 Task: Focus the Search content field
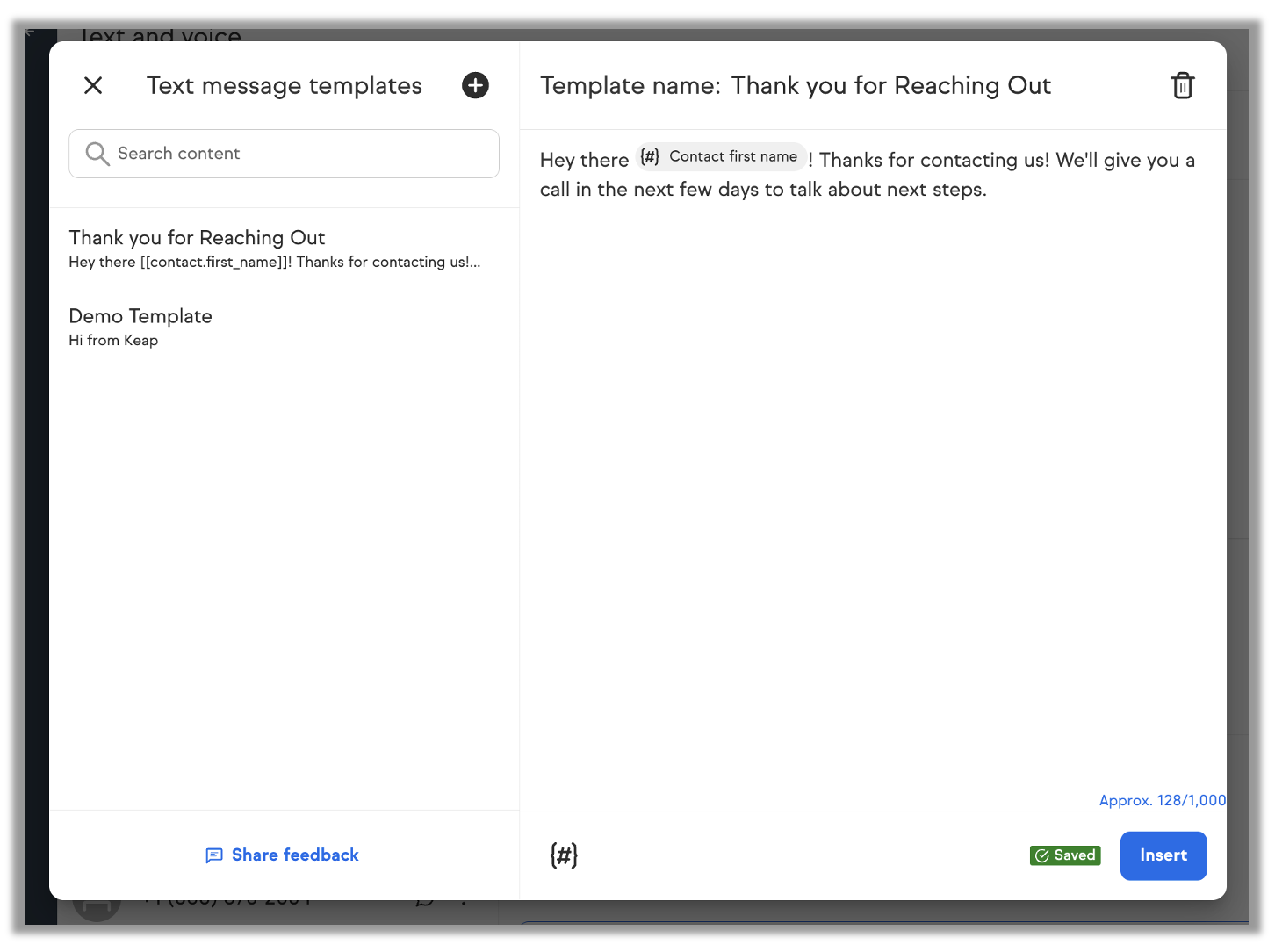click(x=299, y=154)
